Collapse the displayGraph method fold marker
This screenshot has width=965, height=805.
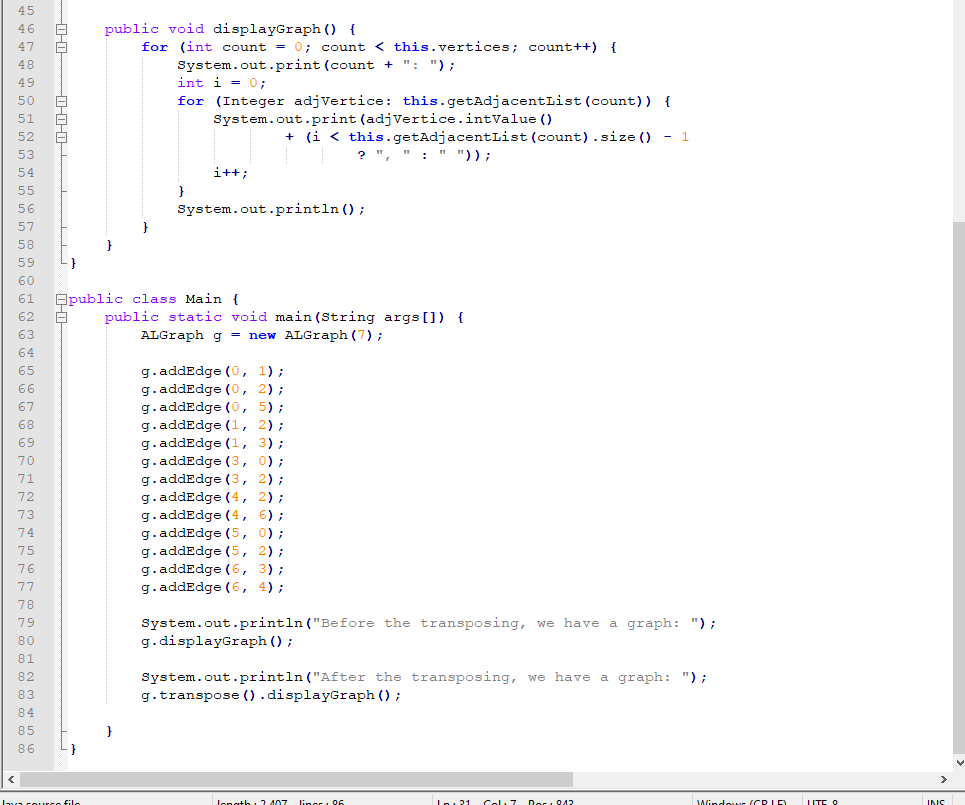62,28
